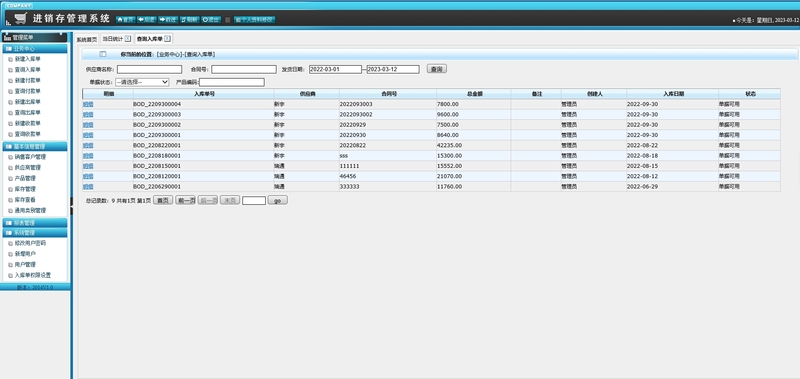Click the 前进 forward toolbar button
Screen dimensions: 800x379
point(168,19)
